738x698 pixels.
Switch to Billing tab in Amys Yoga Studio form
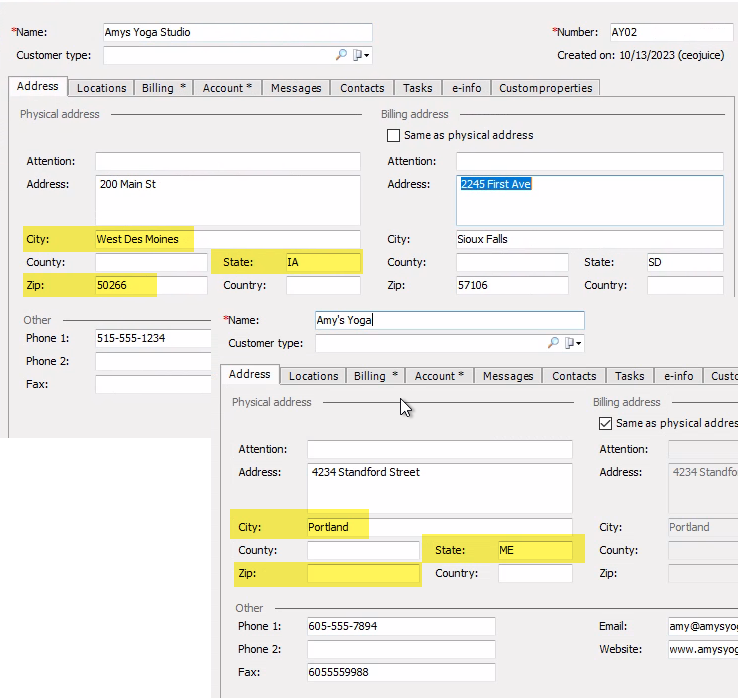coord(164,88)
